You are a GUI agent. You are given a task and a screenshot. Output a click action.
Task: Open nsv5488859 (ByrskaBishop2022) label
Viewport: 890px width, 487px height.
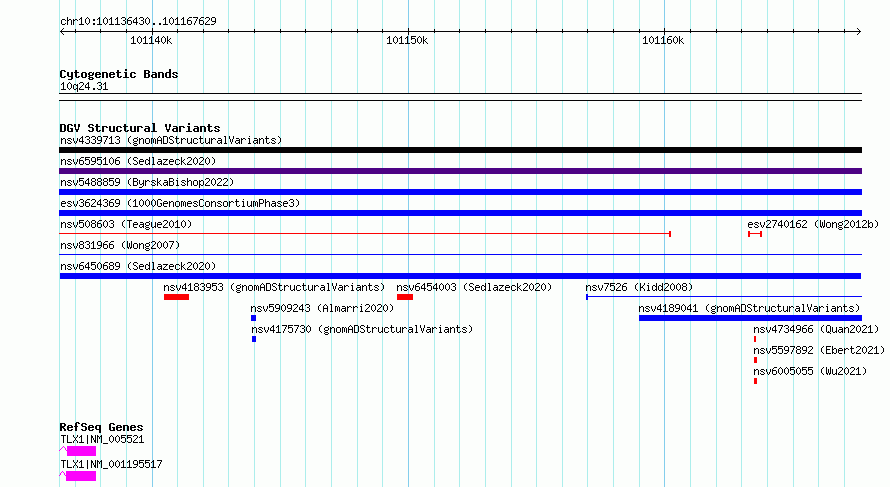pos(147,182)
